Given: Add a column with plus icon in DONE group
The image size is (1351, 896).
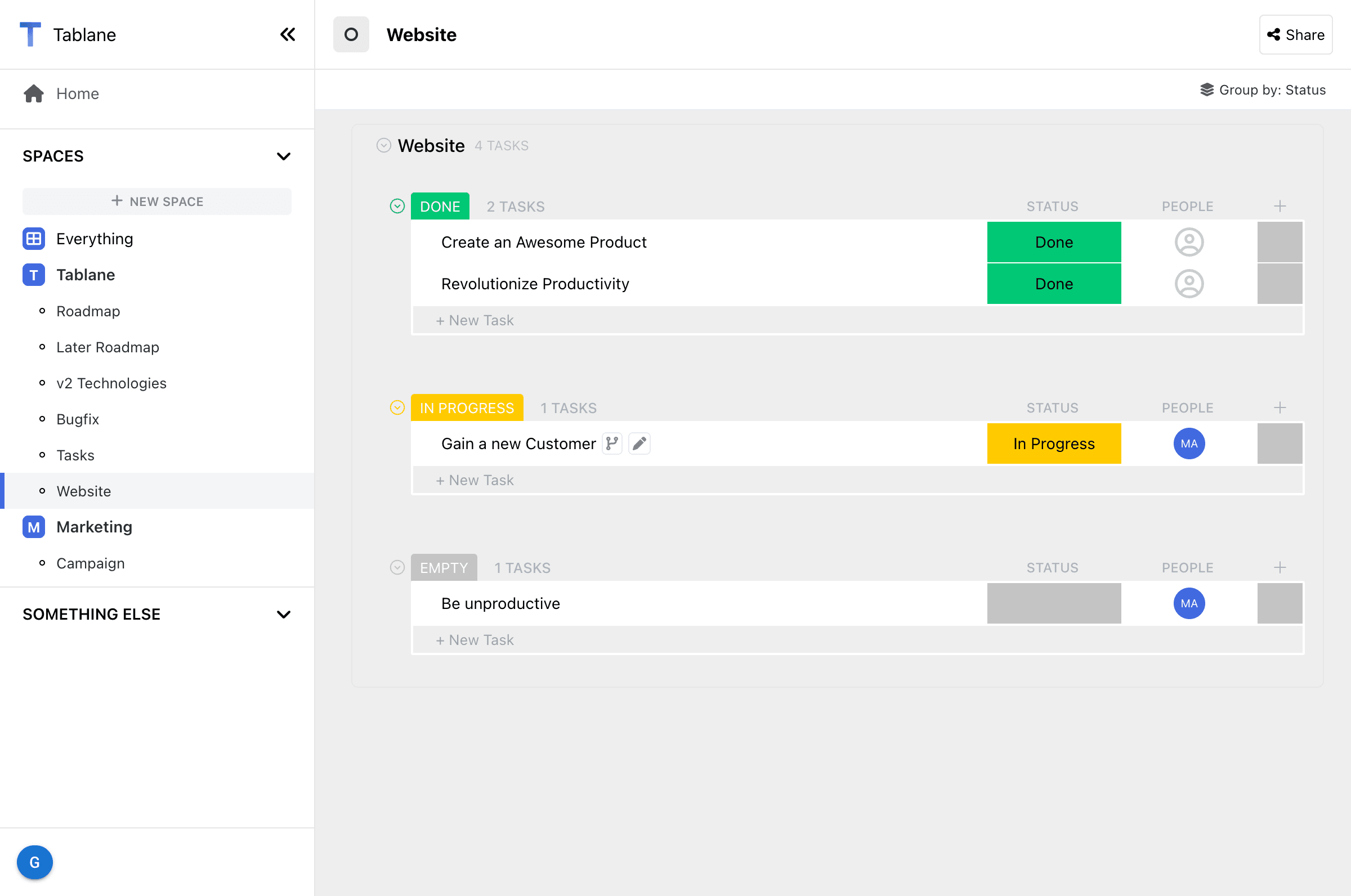Looking at the screenshot, I should point(1280,207).
